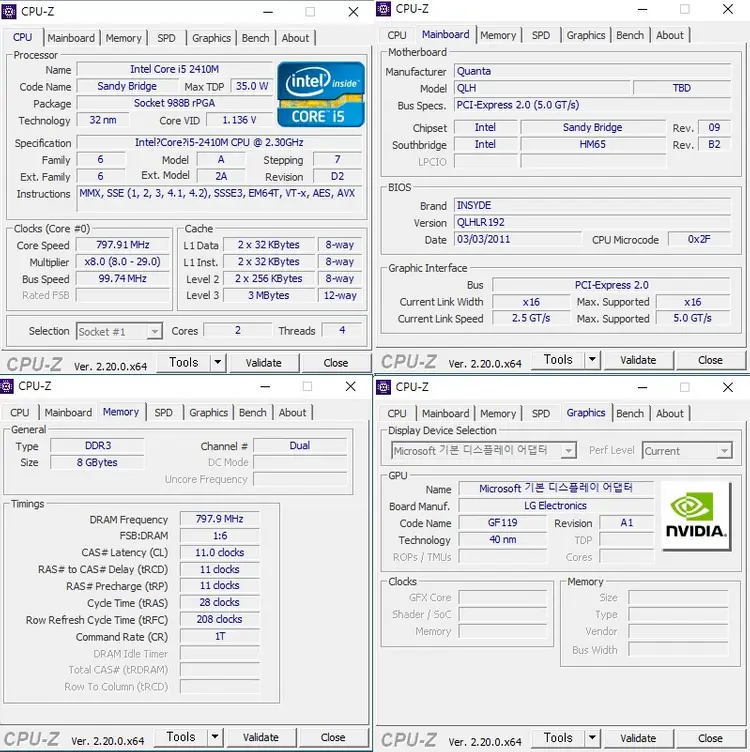
Task: Open About tab in CPU window
Action: 295,38
